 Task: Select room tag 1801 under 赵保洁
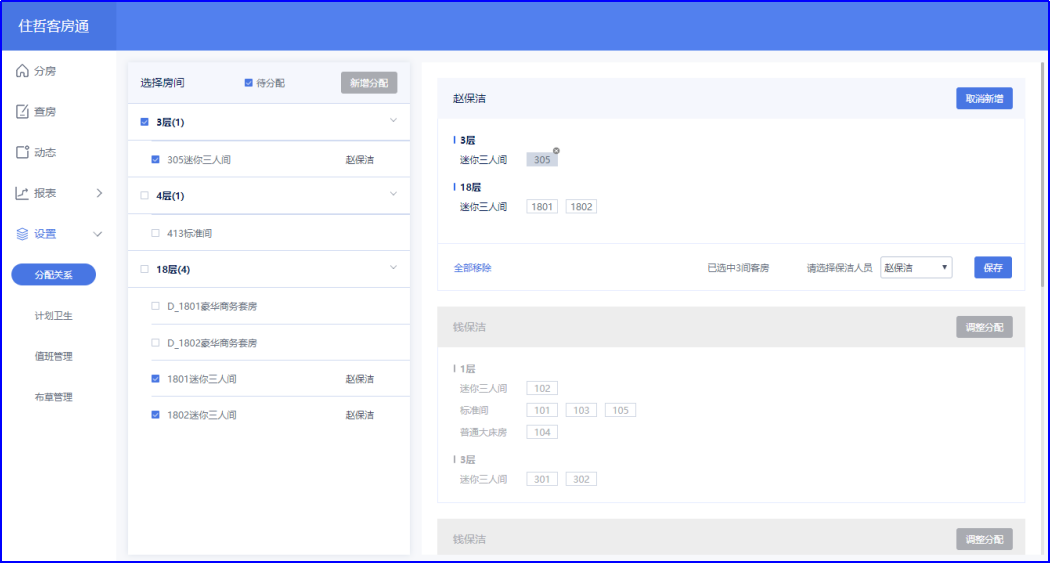pyautogui.click(x=542, y=206)
